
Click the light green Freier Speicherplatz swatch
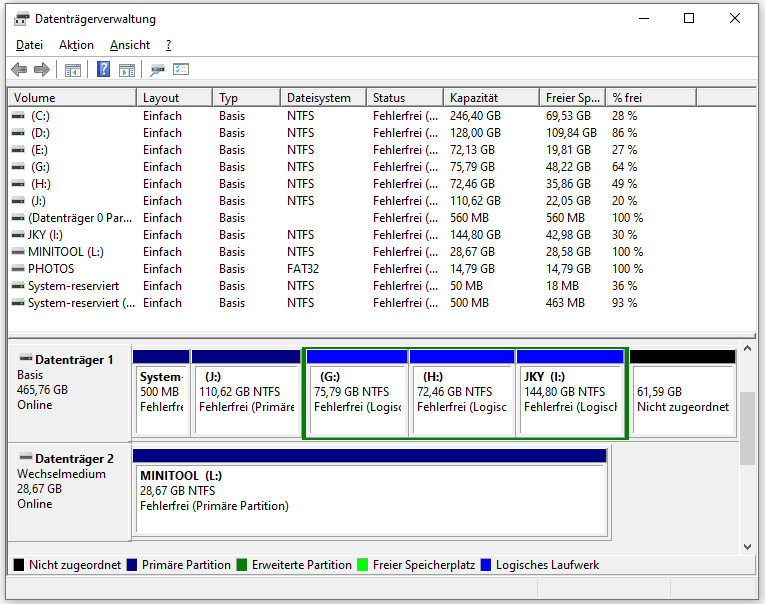tap(362, 565)
